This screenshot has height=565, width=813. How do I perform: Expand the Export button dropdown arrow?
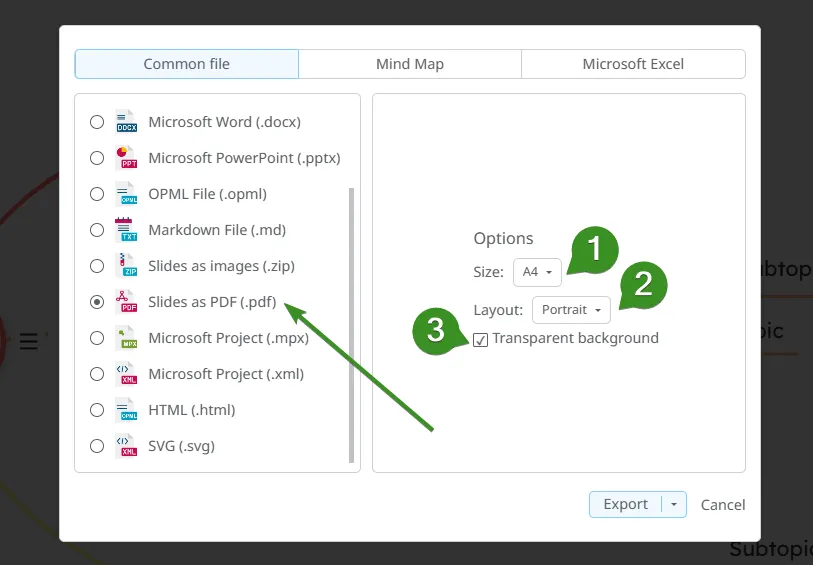pos(674,505)
